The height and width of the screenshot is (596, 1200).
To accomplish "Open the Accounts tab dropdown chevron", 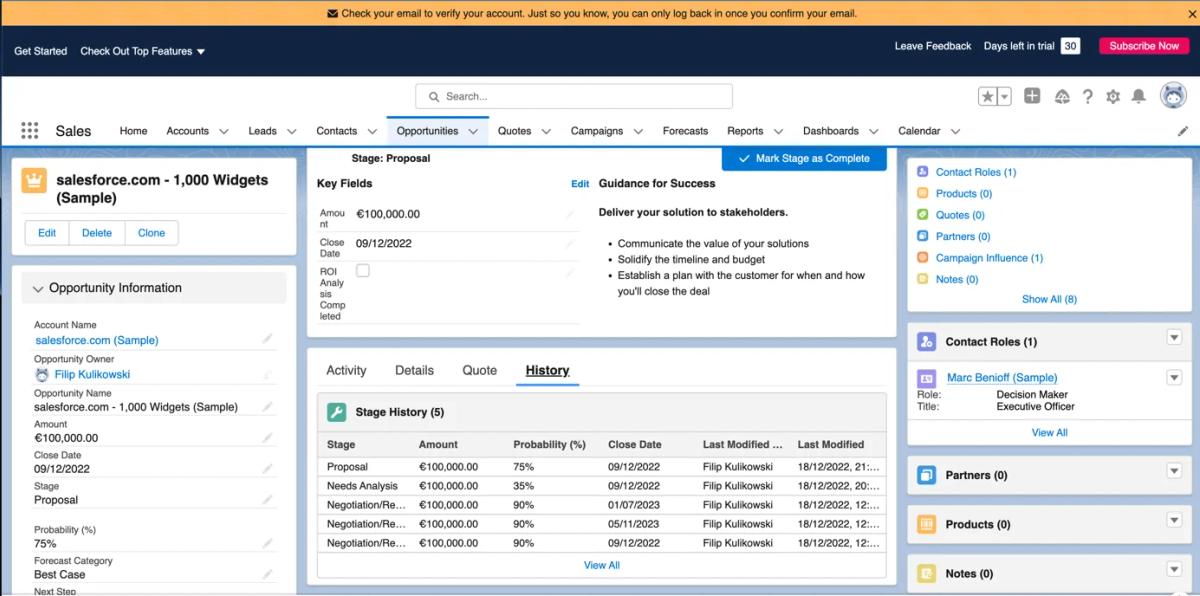I will [x=223, y=131].
